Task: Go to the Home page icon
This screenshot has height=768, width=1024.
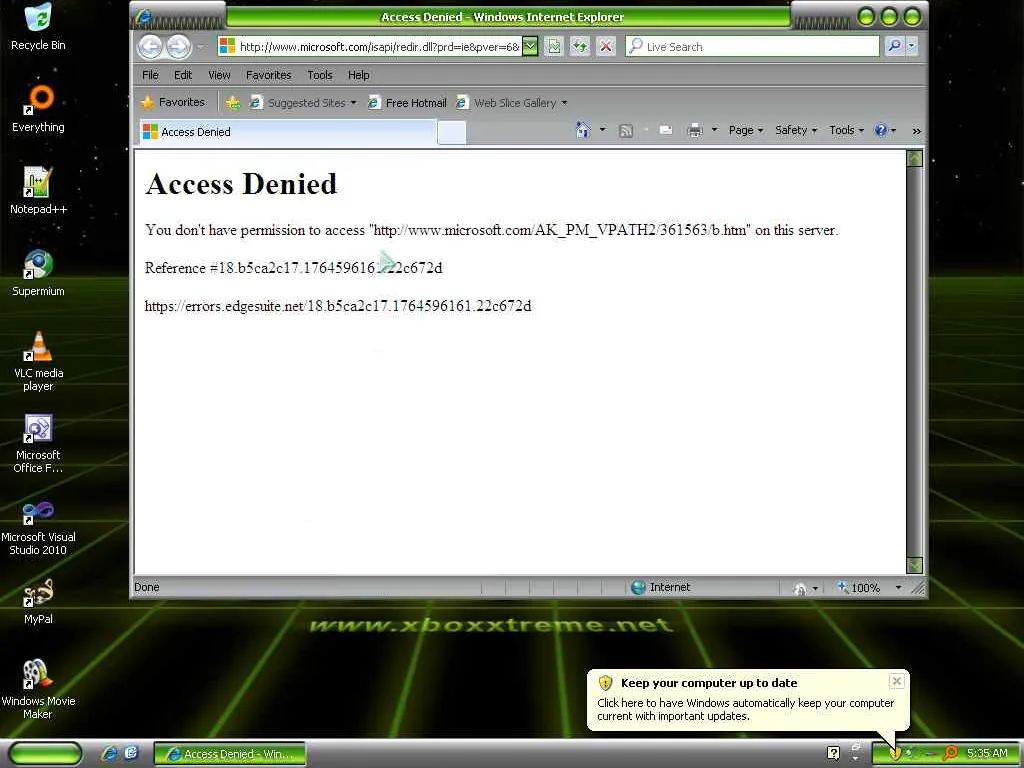Action: [x=583, y=130]
